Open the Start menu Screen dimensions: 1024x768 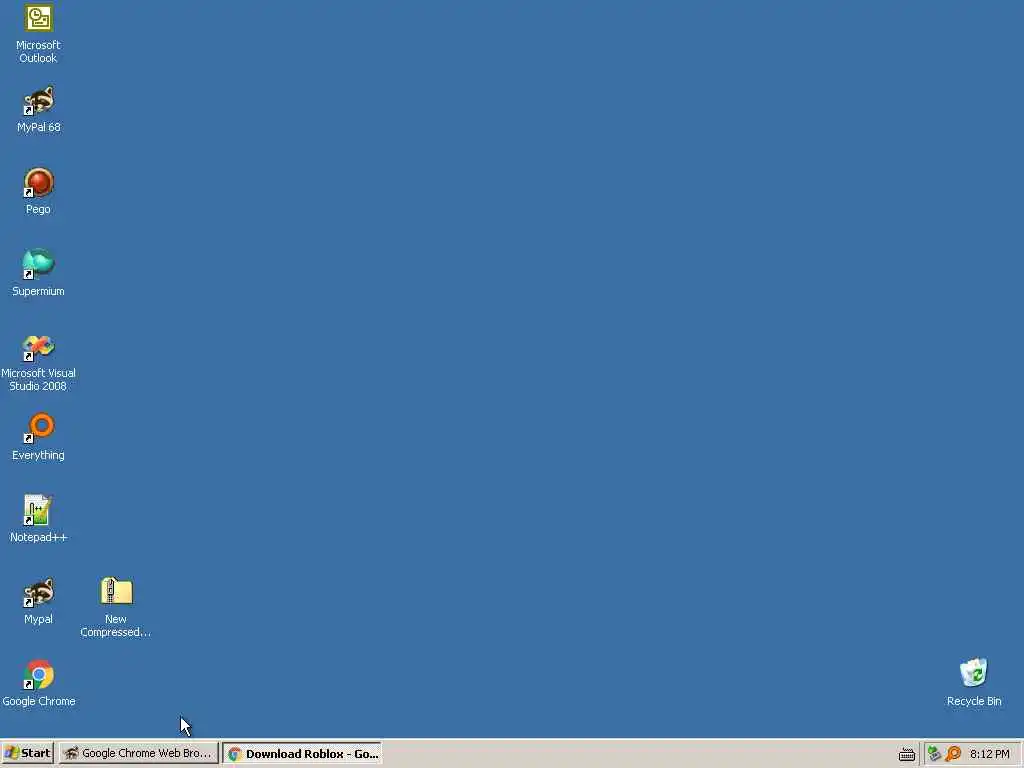click(x=27, y=753)
